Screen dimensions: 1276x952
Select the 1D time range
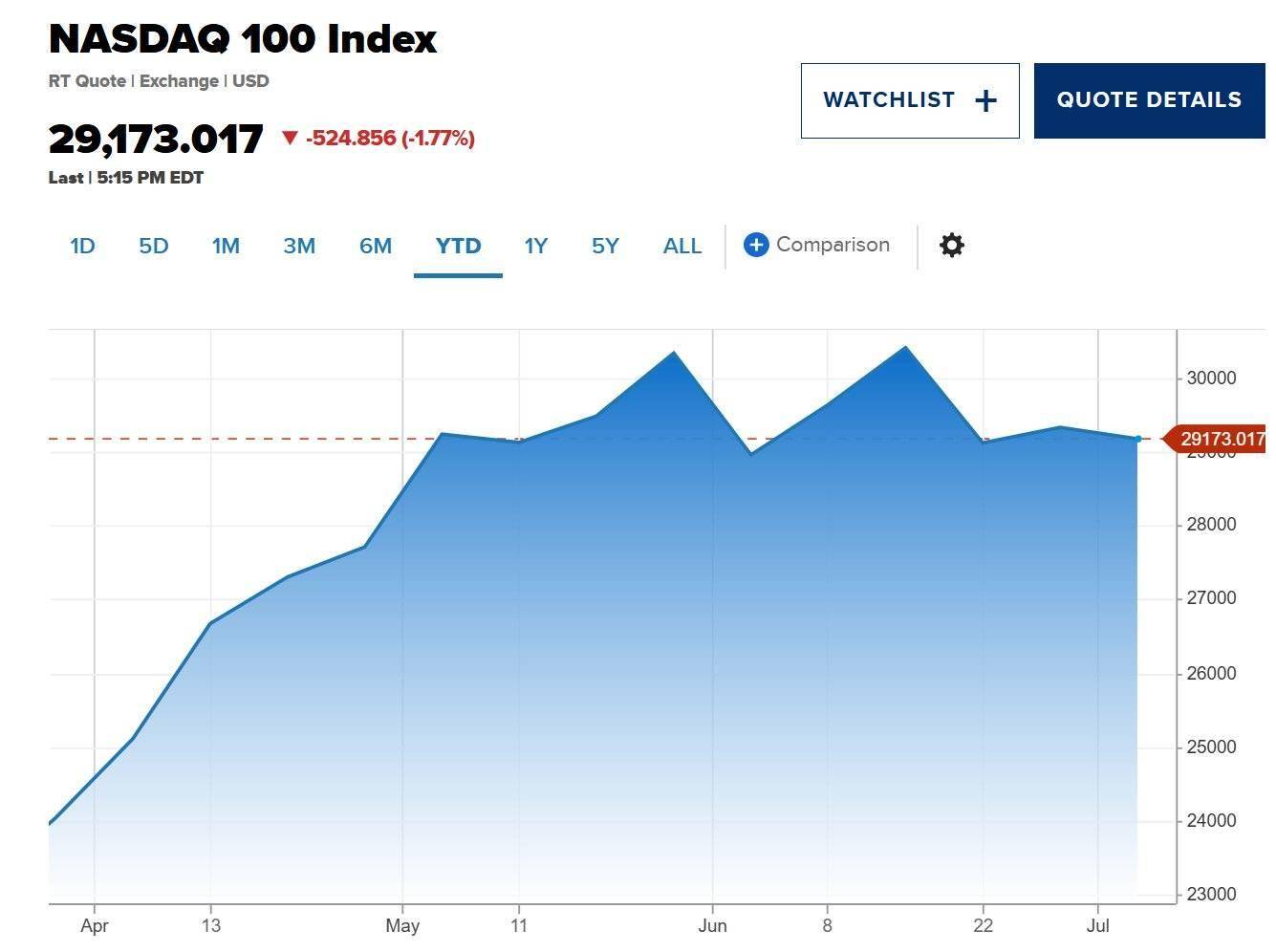coord(82,247)
